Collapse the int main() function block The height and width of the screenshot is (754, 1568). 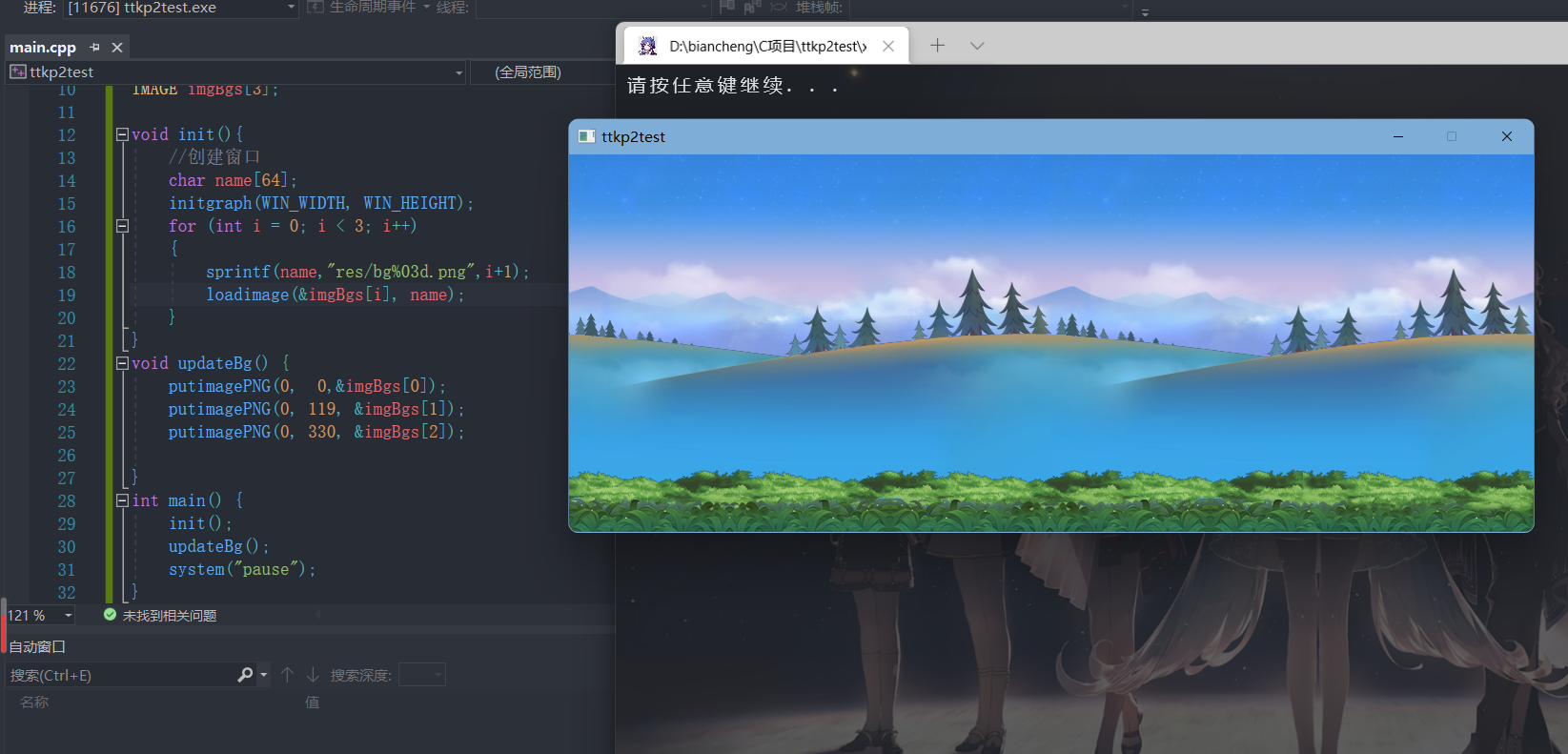[122, 500]
